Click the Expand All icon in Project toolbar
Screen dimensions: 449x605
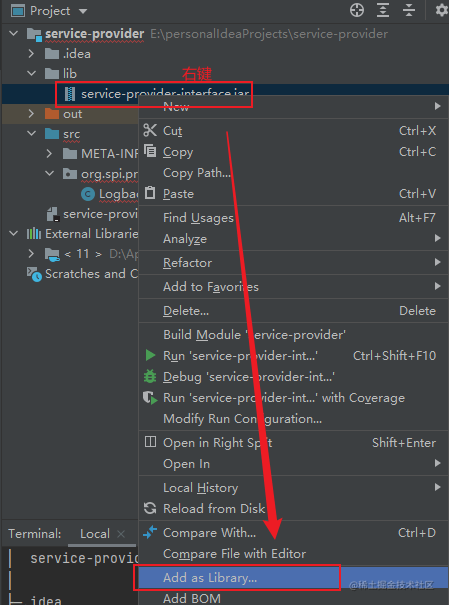click(x=383, y=10)
